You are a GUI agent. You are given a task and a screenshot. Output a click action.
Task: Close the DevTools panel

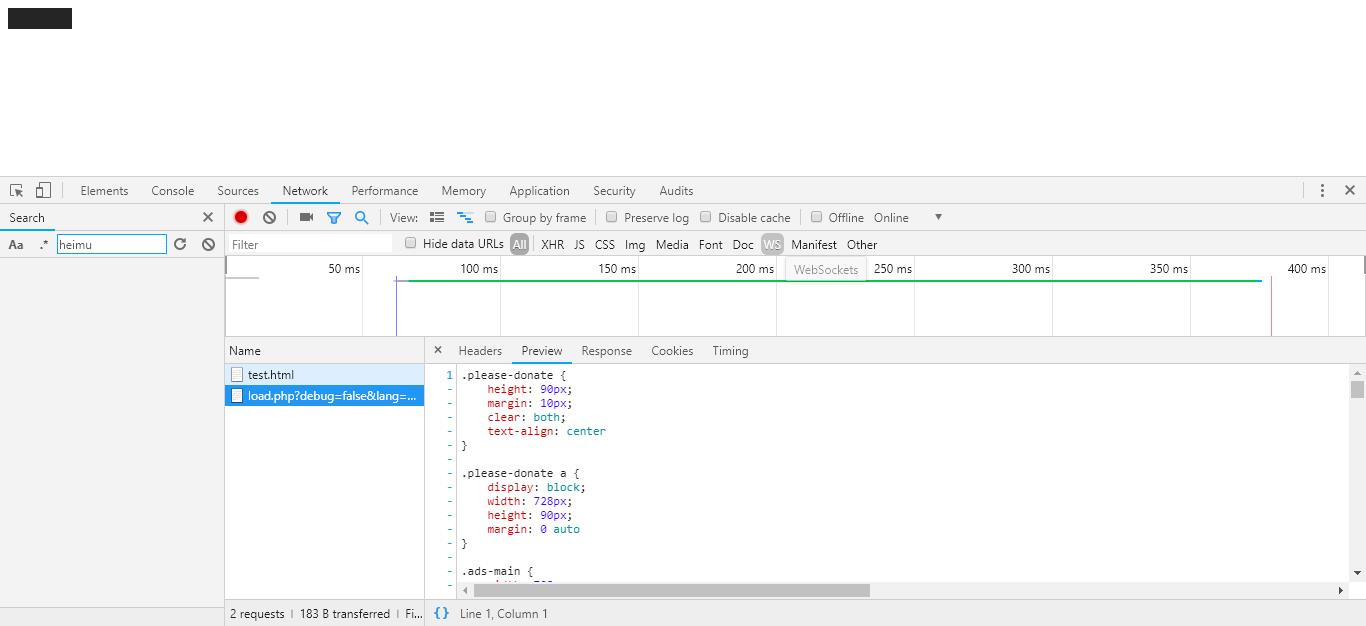point(1350,190)
